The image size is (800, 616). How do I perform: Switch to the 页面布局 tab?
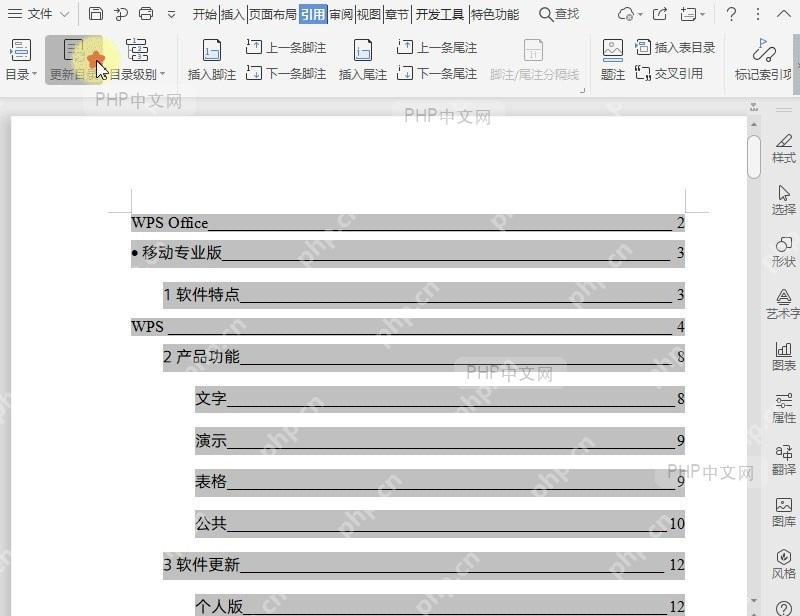(x=272, y=14)
